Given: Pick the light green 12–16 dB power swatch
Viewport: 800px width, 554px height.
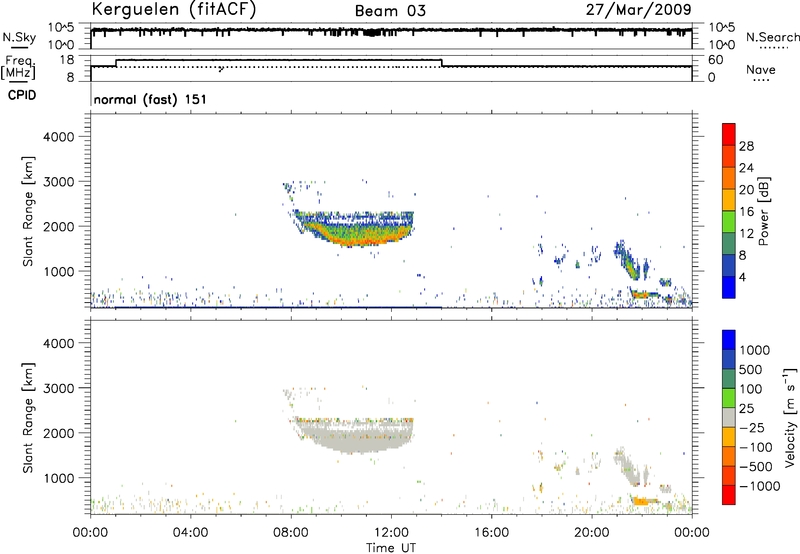Looking at the screenshot, I should coord(729,222).
